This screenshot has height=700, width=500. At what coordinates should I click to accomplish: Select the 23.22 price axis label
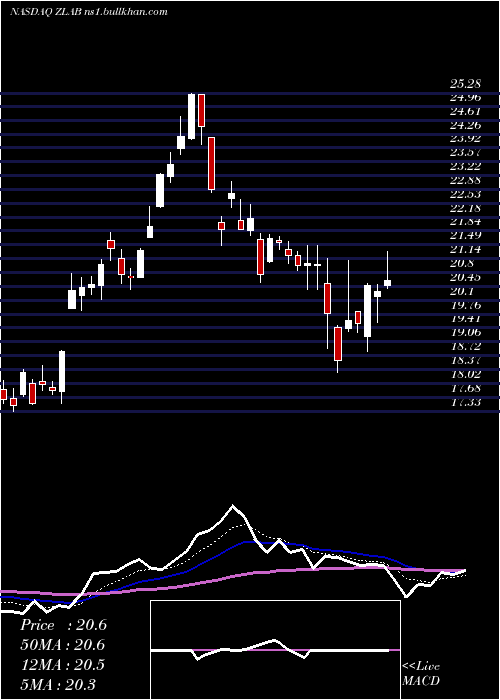click(x=464, y=167)
